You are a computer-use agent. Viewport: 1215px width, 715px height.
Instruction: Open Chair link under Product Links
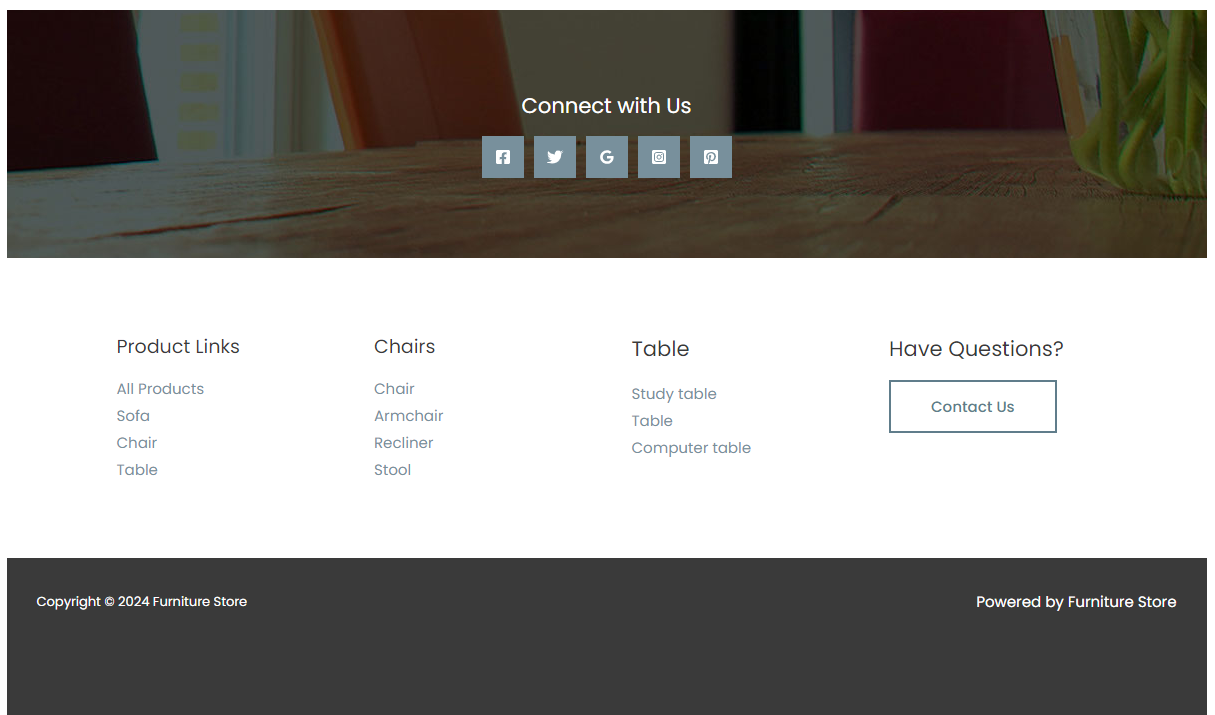(137, 443)
